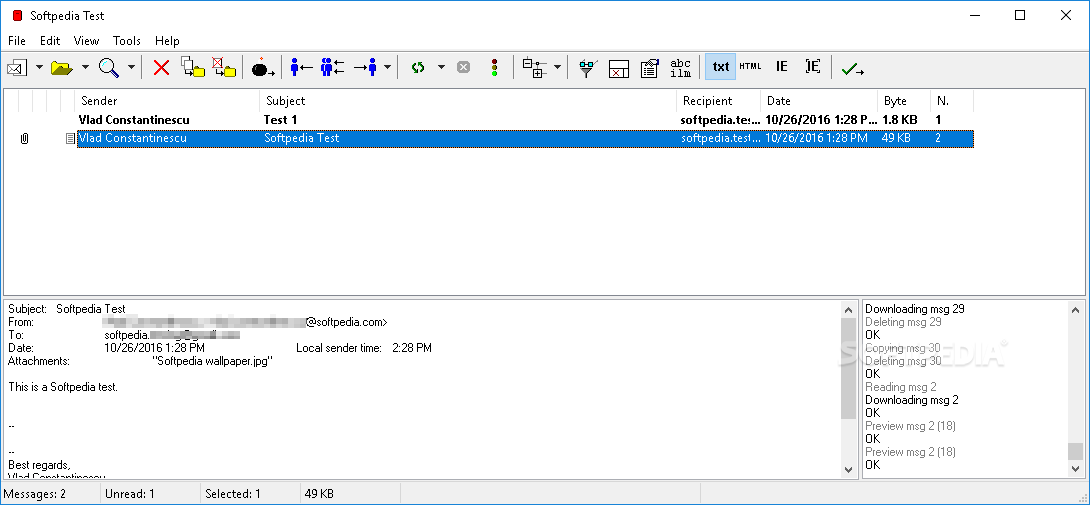Click 'Reading msg 2' log entry
The image size is (1090, 505).
(x=900, y=387)
